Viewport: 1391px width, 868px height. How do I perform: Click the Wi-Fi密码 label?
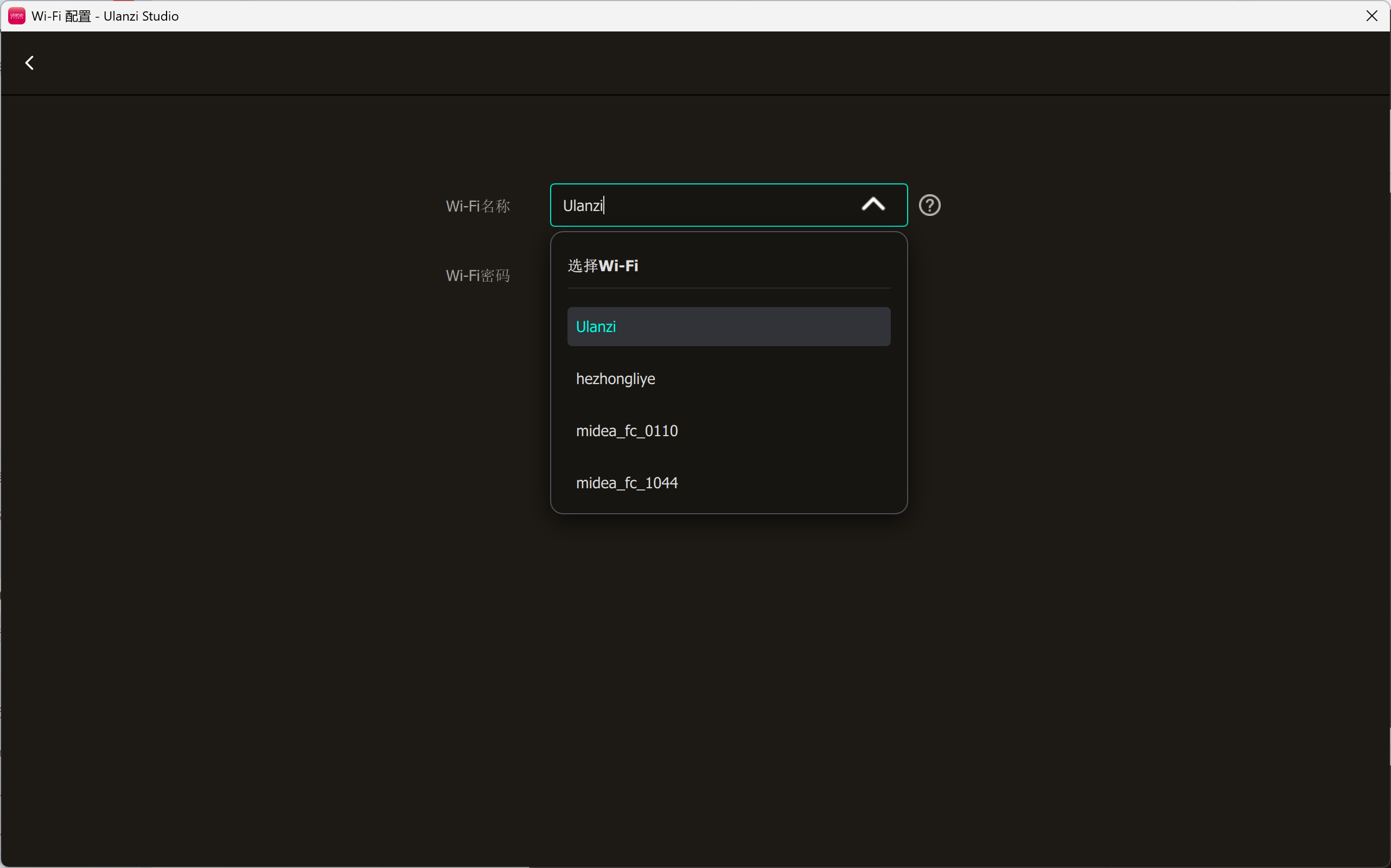click(477, 276)
